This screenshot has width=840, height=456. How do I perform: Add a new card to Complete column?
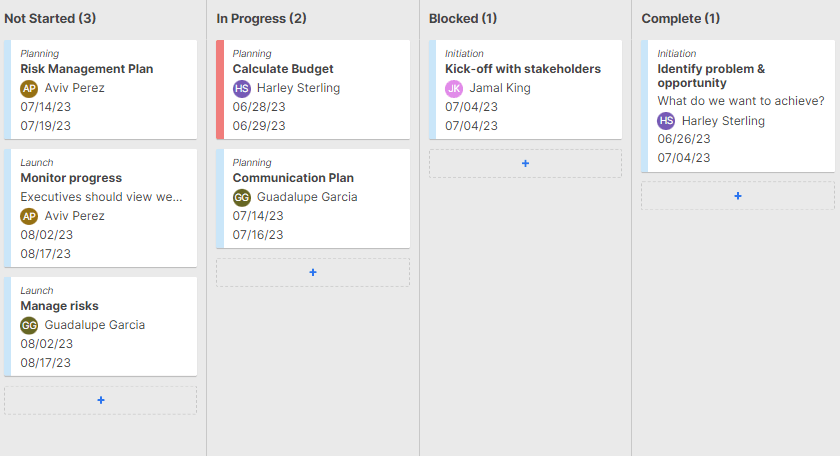point(738,195)
